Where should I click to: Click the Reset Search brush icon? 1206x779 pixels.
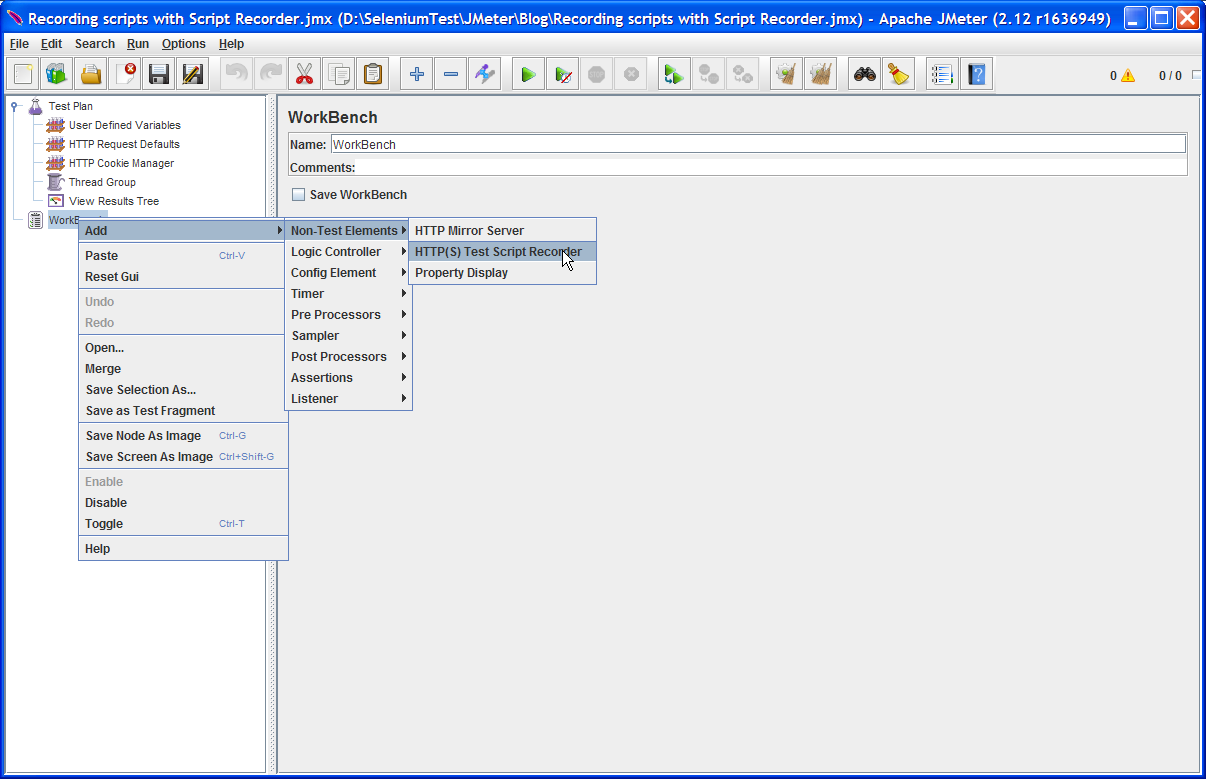click(899, 74)
